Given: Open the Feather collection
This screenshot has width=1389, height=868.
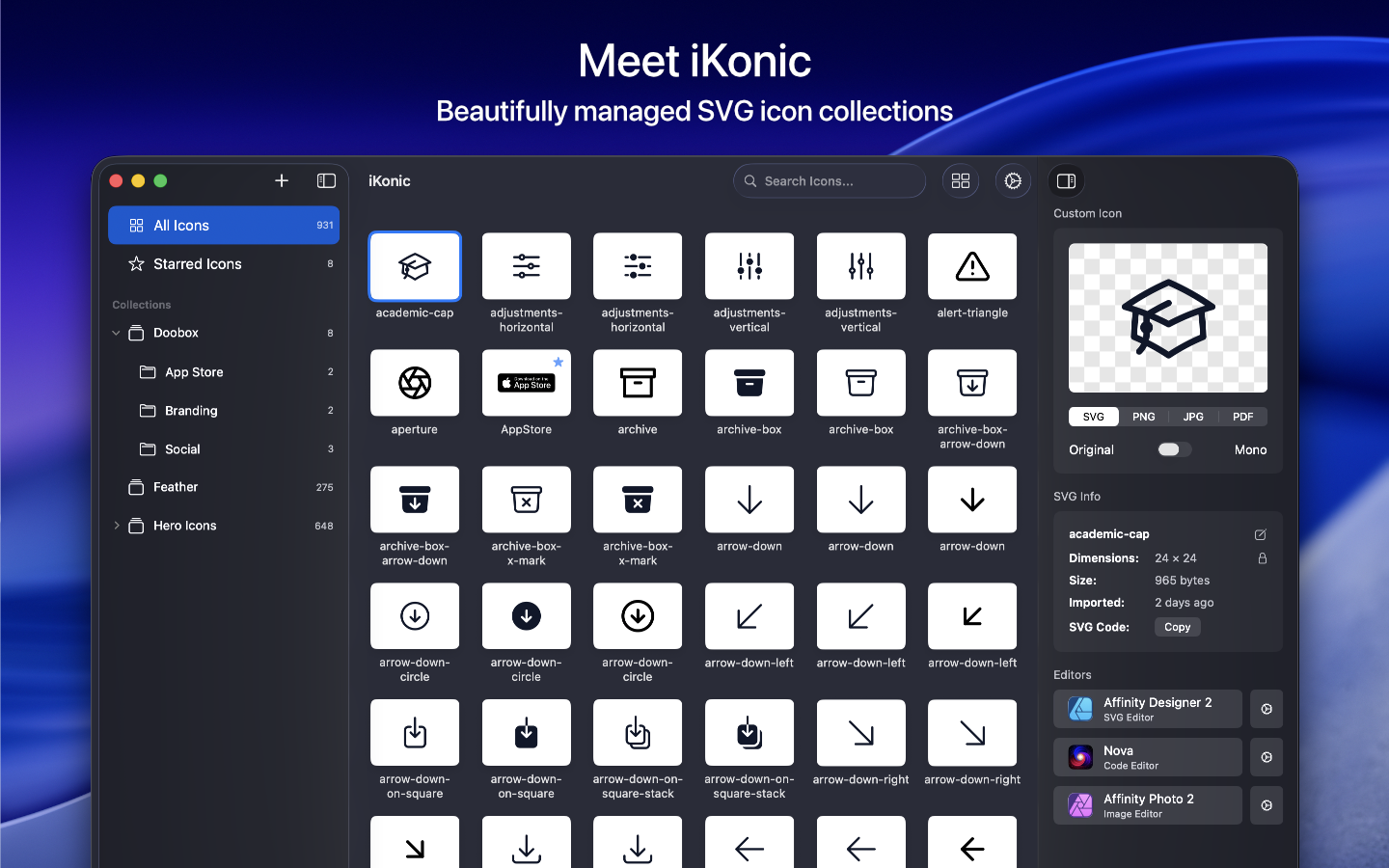Looking at the screenshot, I should [224, 487].
